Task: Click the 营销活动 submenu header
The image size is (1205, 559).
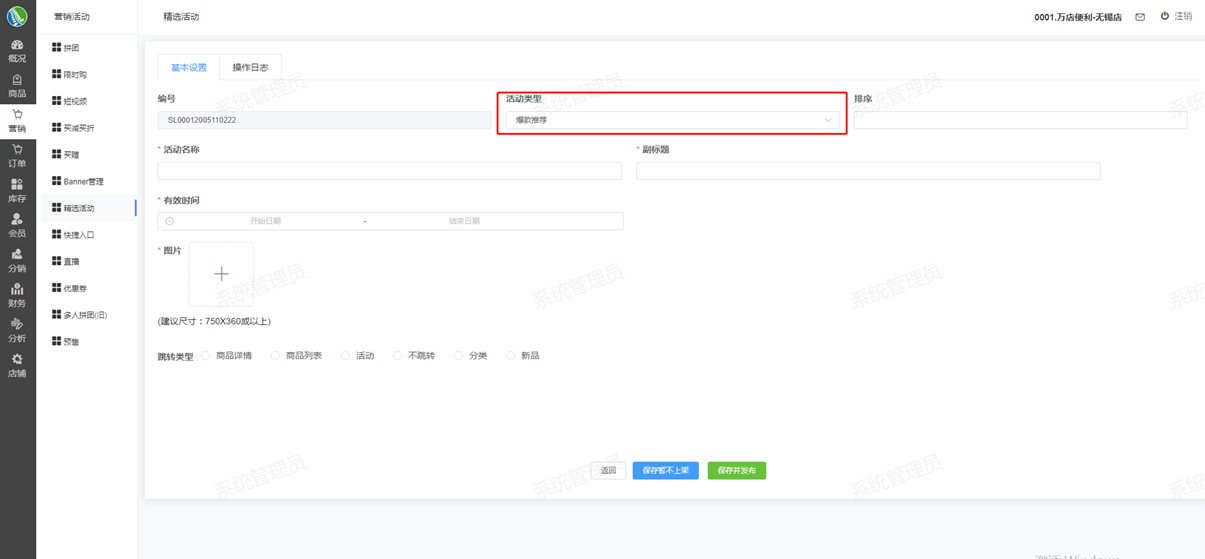Action: click(x=72, y=17)
